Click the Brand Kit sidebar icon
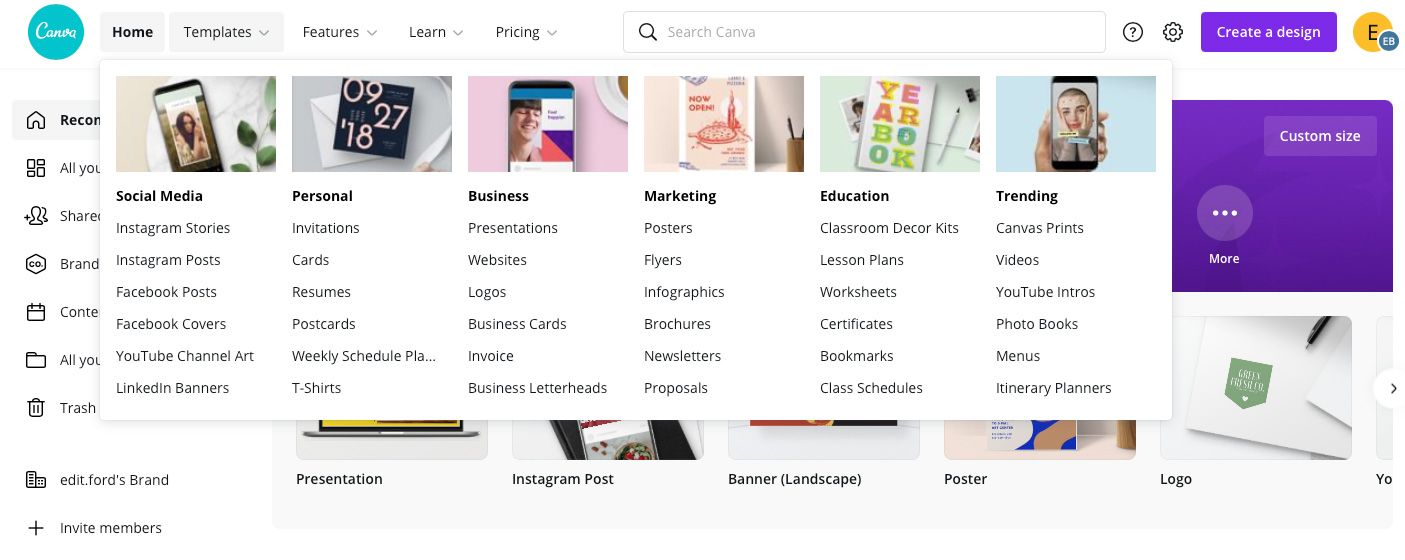 coord(36,264)
